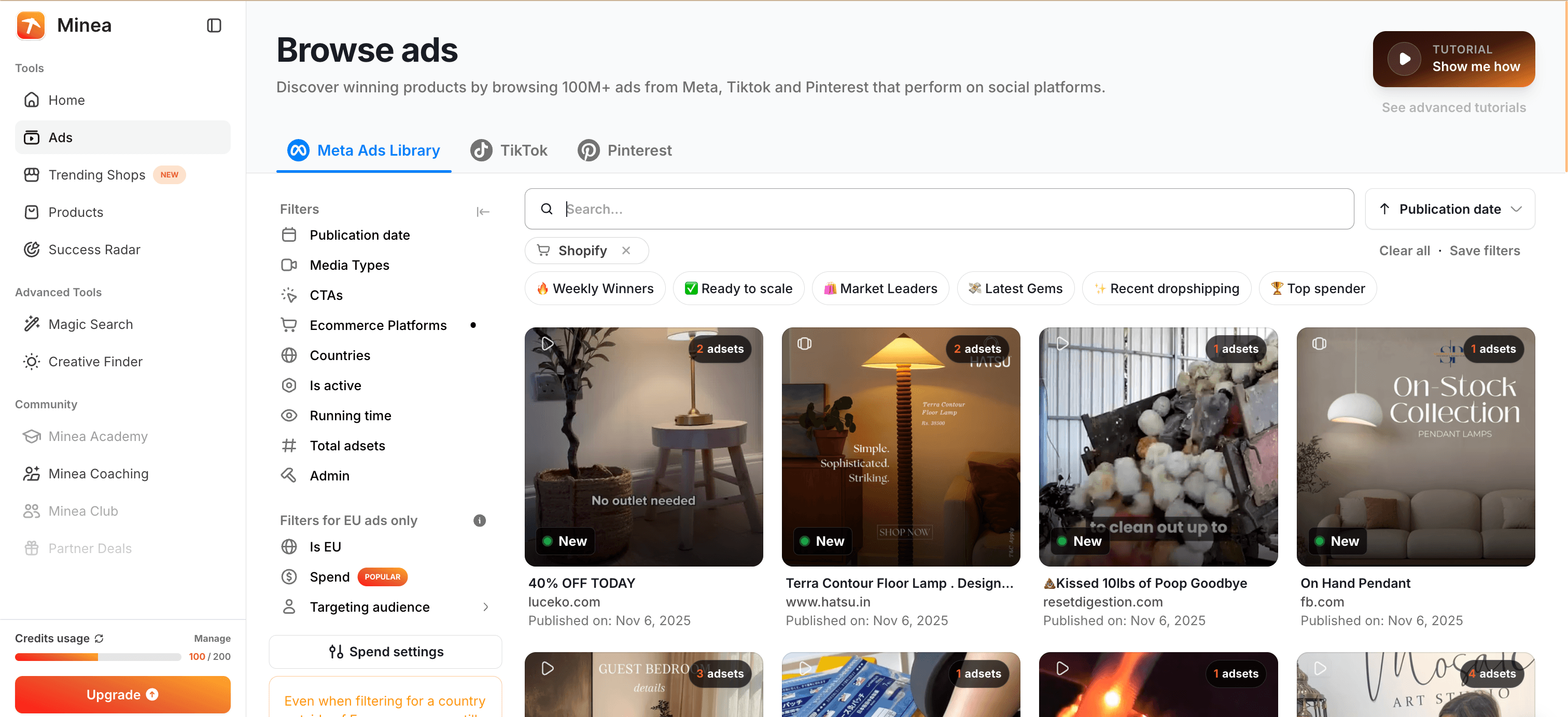Screen dimensions: 1568x717
Task: Switch to the TikTok tab
Action: (x=509, y=150)
